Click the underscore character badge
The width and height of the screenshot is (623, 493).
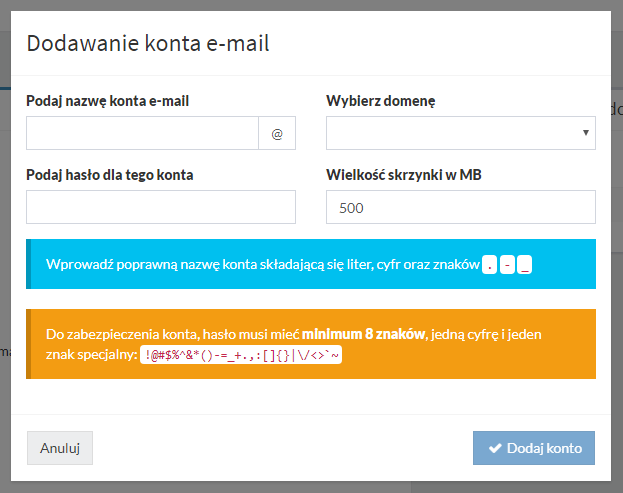click(525, 265)
